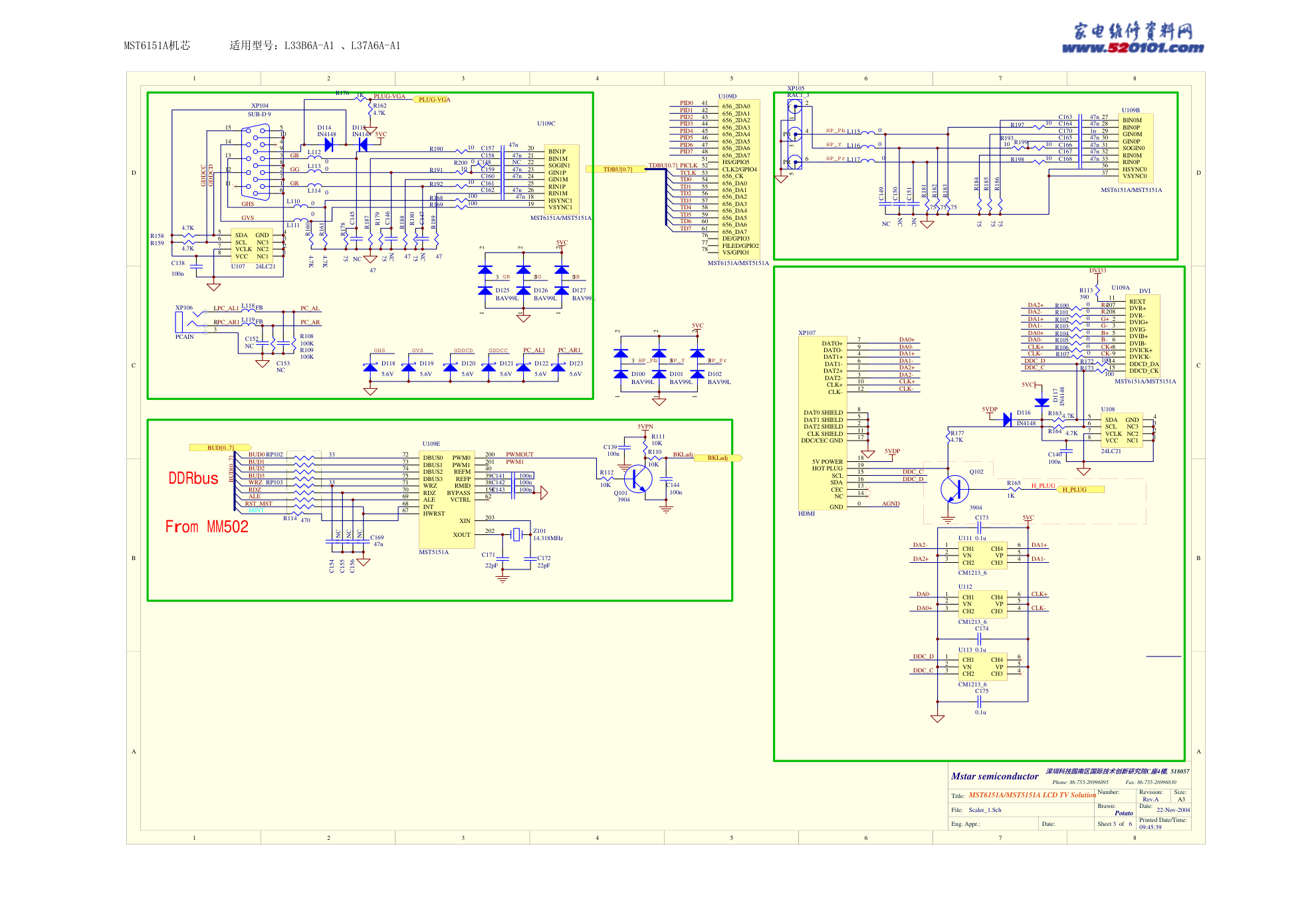Click the red DDRbus annotation text
1316x907 pixels.
(193, 478)
